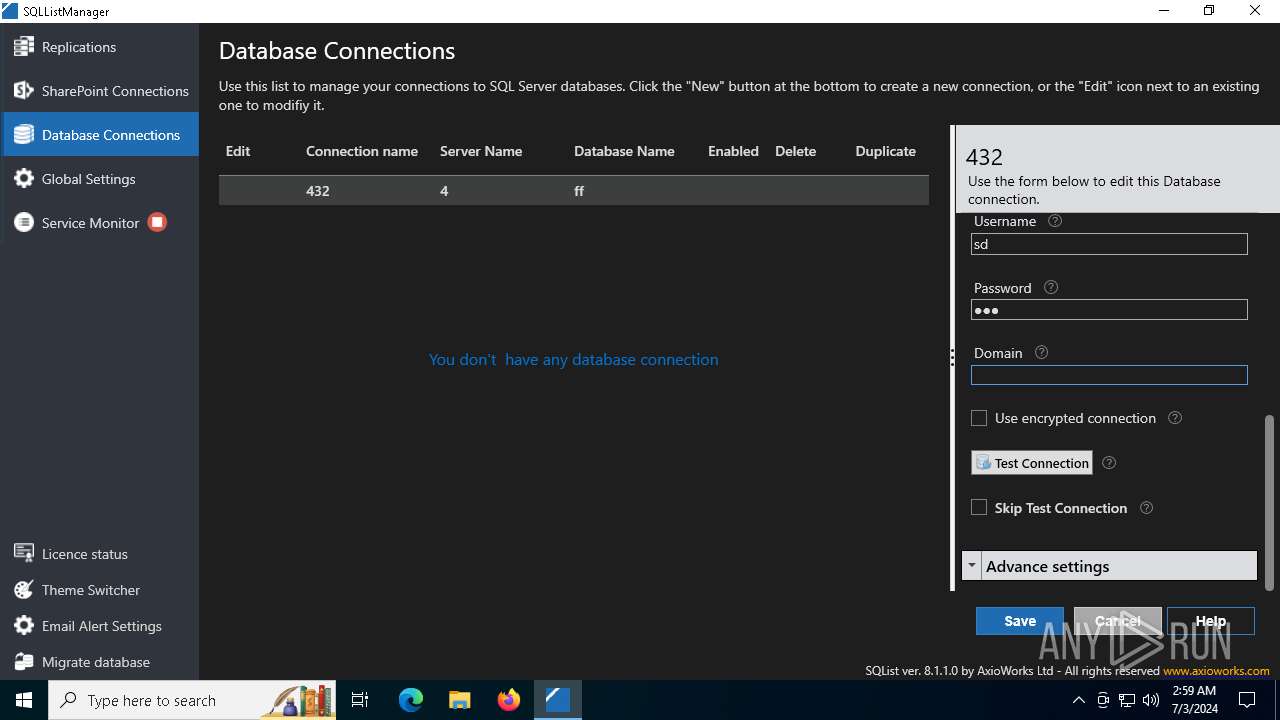Click the Service Monitor list icon
The height and width of the screenshot is (720, 1280).
24,223
